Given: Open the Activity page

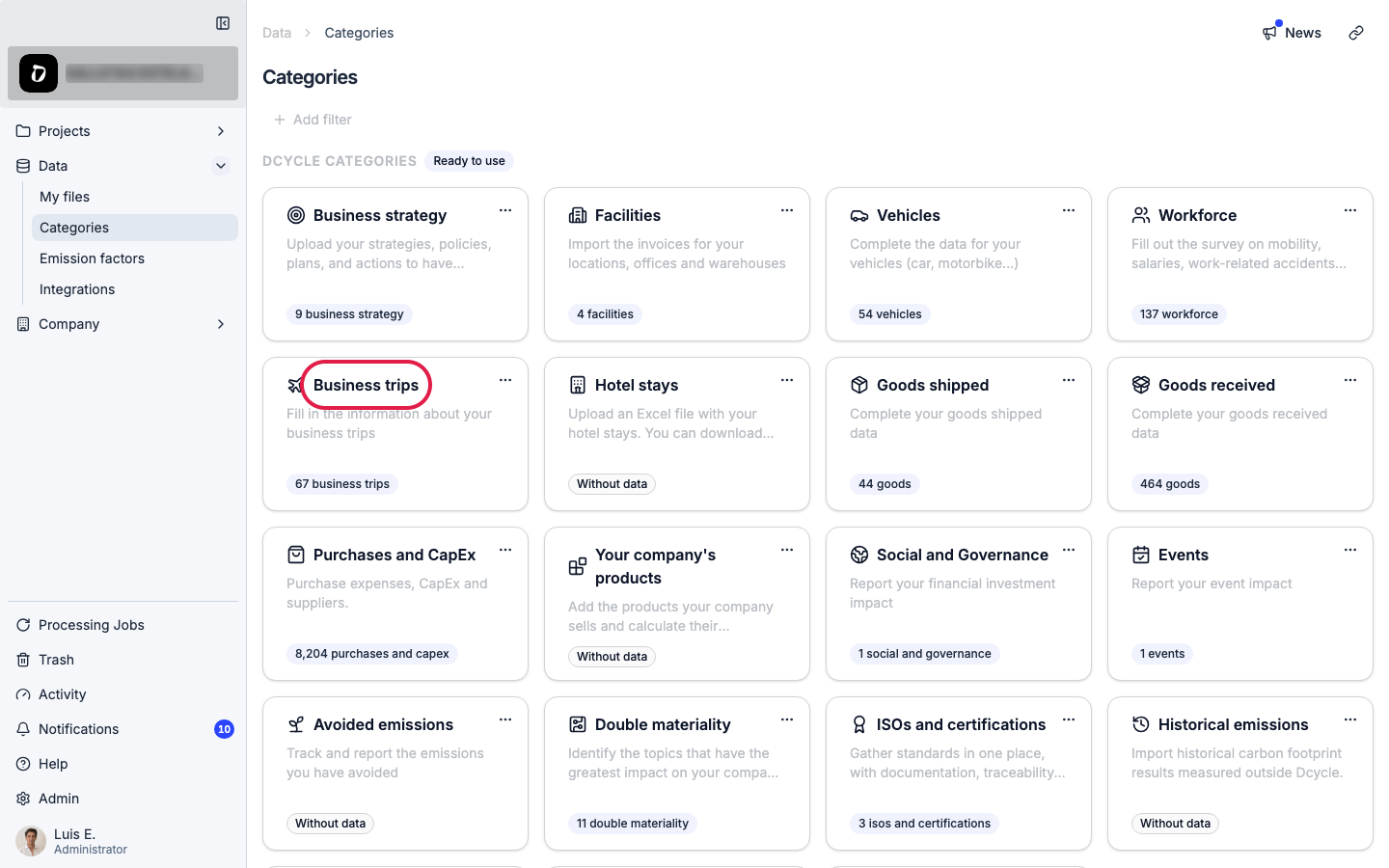Looking at the screenshot, I should pos(123,694).
